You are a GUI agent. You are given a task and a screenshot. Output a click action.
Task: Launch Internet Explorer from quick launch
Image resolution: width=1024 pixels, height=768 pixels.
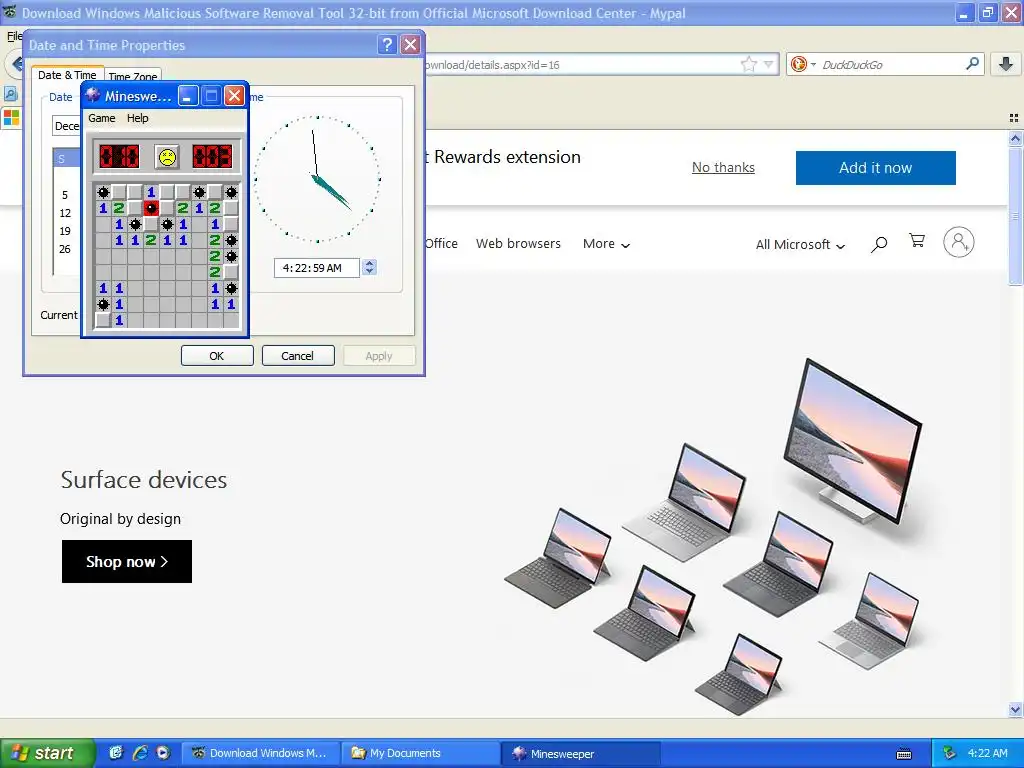tap(139, 753)
